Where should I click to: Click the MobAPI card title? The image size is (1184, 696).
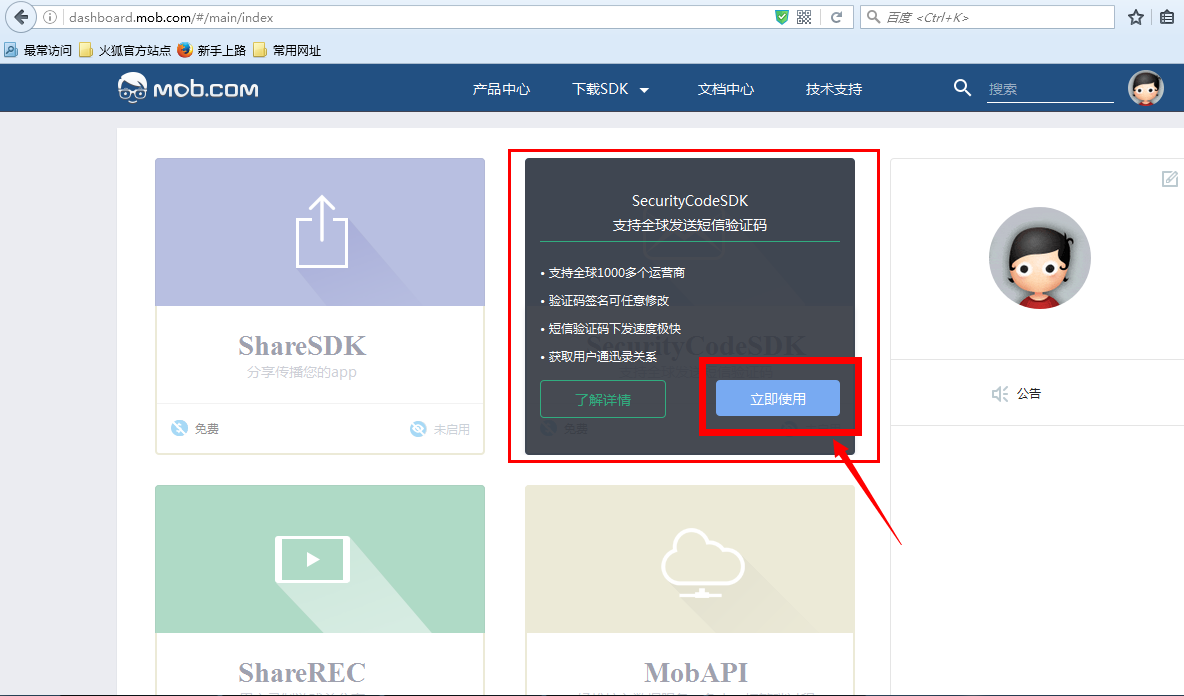695,672
